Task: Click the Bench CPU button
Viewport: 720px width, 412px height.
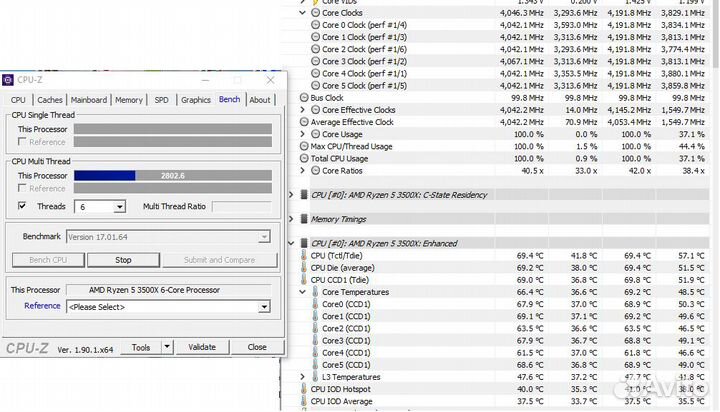Action: point(48,260)
